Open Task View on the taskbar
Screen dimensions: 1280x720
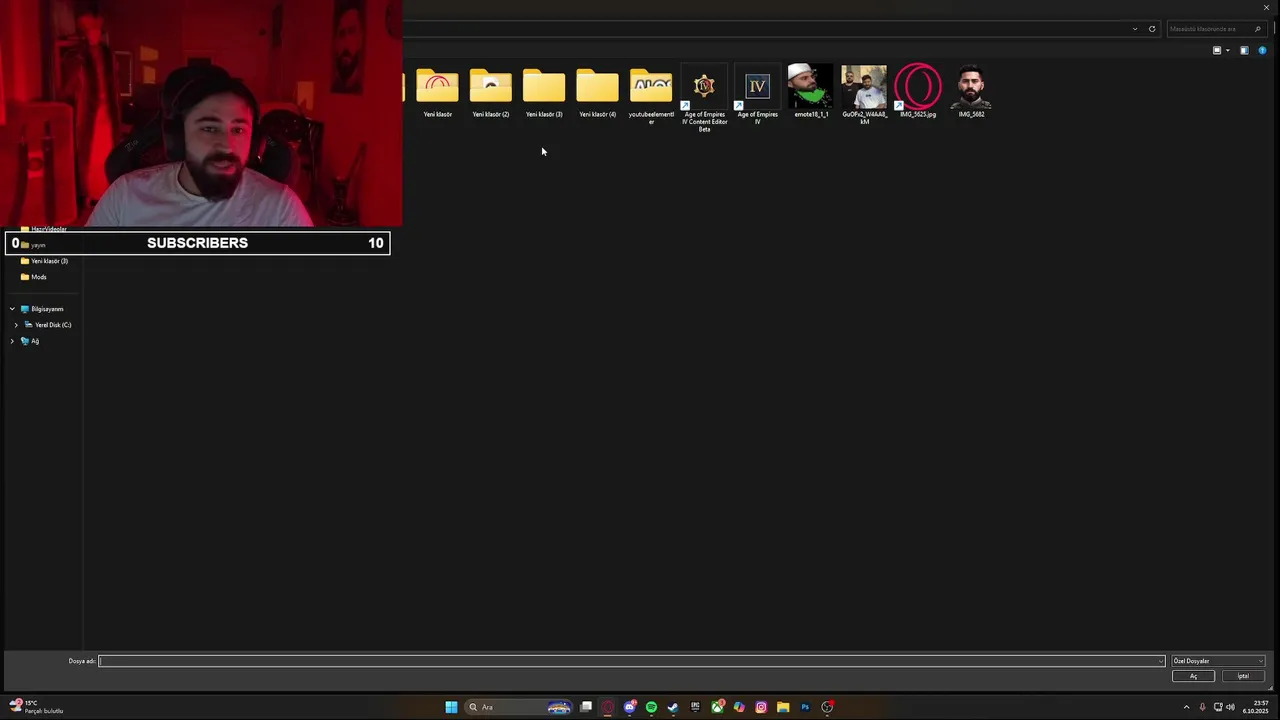[586, 707]
